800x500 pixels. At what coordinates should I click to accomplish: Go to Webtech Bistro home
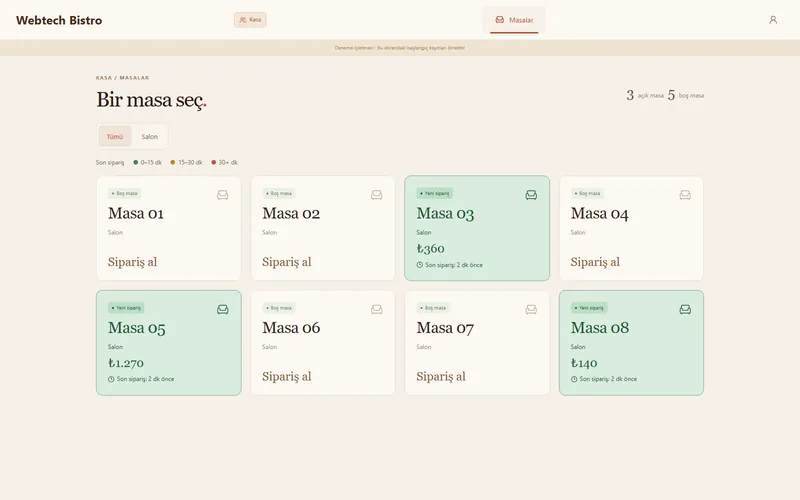[x=59, y=20]
